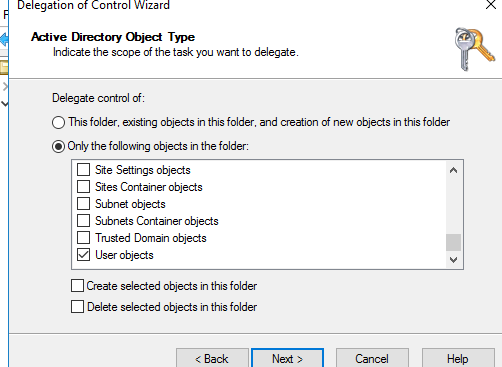Uncheck the User objects checkbox
The image size is (502, 367).
(x=83, y=255)
